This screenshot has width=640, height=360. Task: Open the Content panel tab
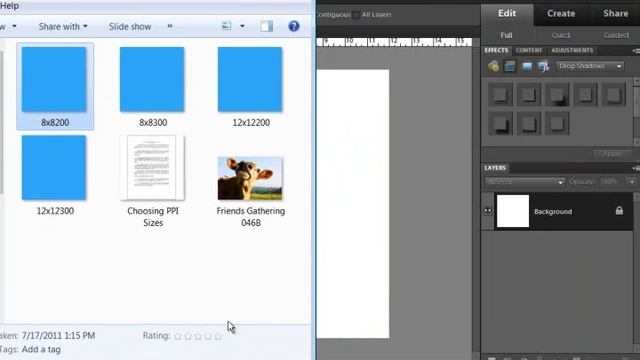pos(529,50)
